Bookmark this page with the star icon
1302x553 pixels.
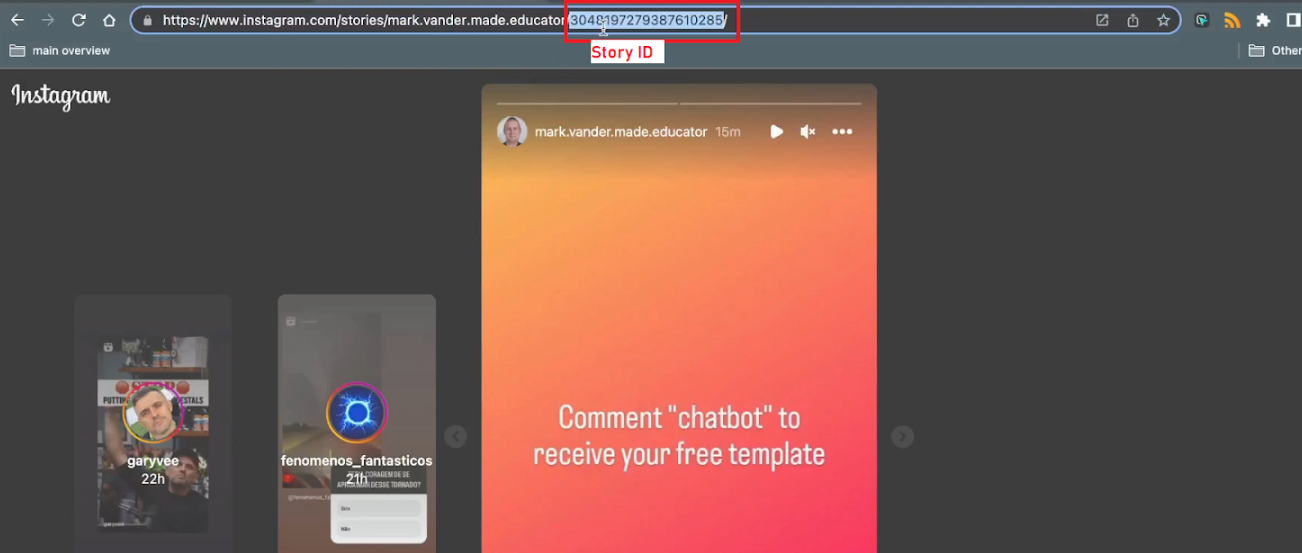1163,20
